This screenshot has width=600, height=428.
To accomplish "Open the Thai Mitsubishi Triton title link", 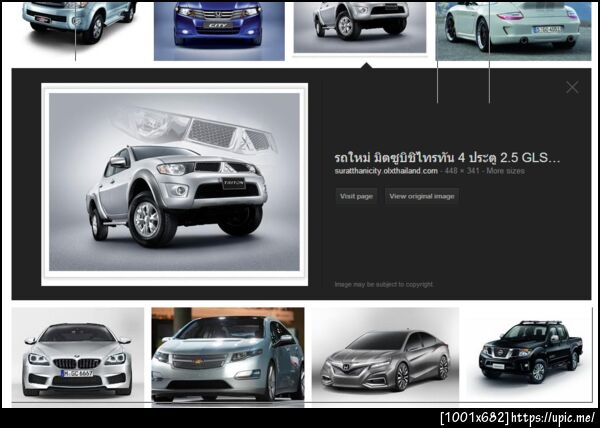I will (x=447, y=158).
